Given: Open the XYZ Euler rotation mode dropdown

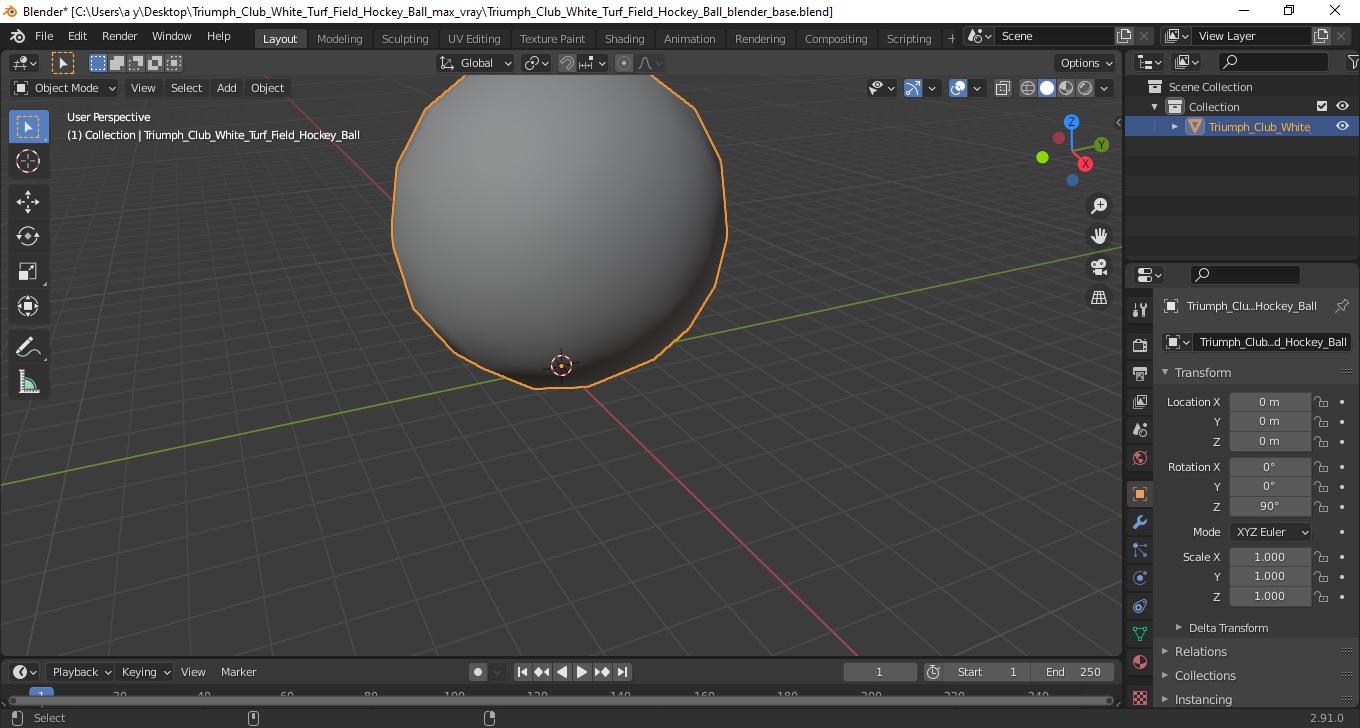Looking at the screenshot, I should pos(1270,532).
